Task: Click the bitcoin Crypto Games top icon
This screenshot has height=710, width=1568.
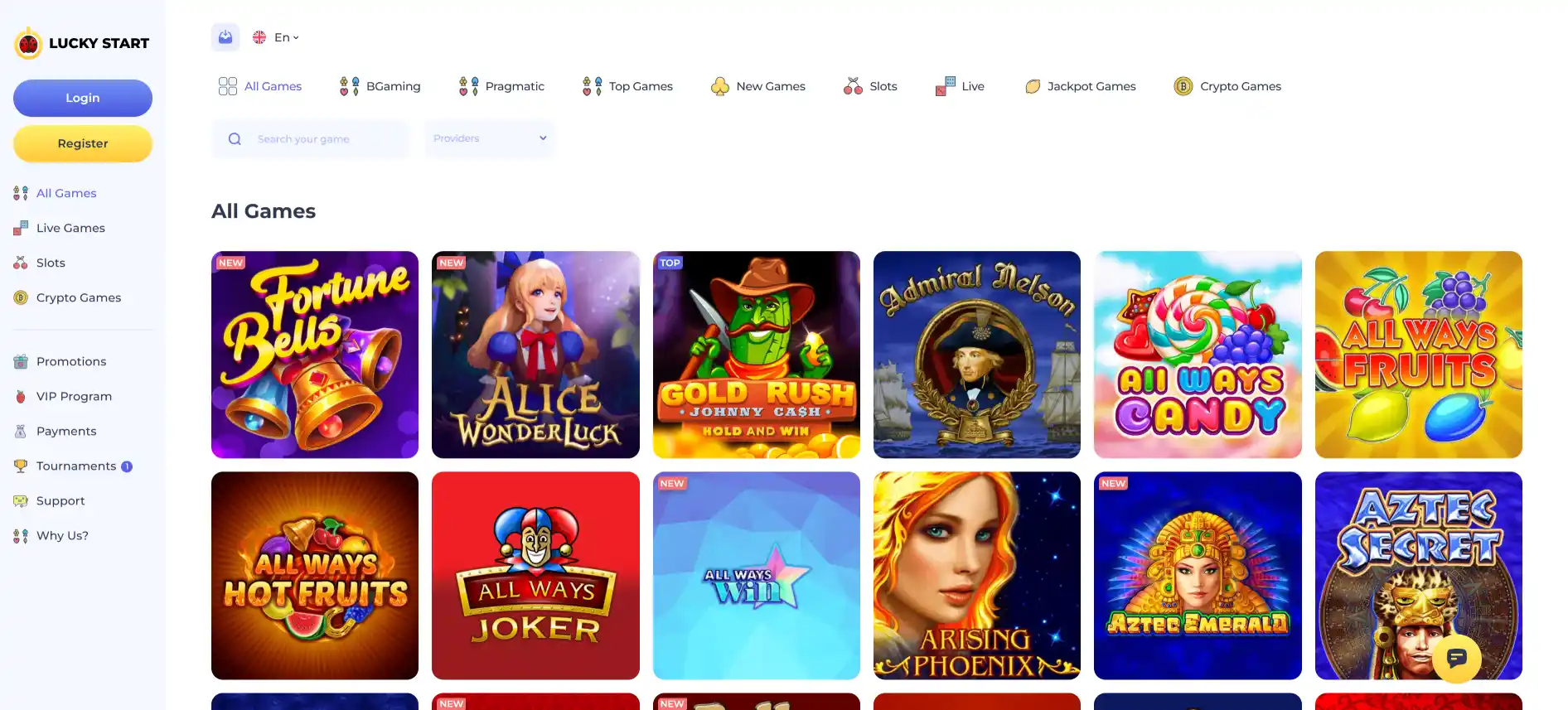Action: (1183, 86)
